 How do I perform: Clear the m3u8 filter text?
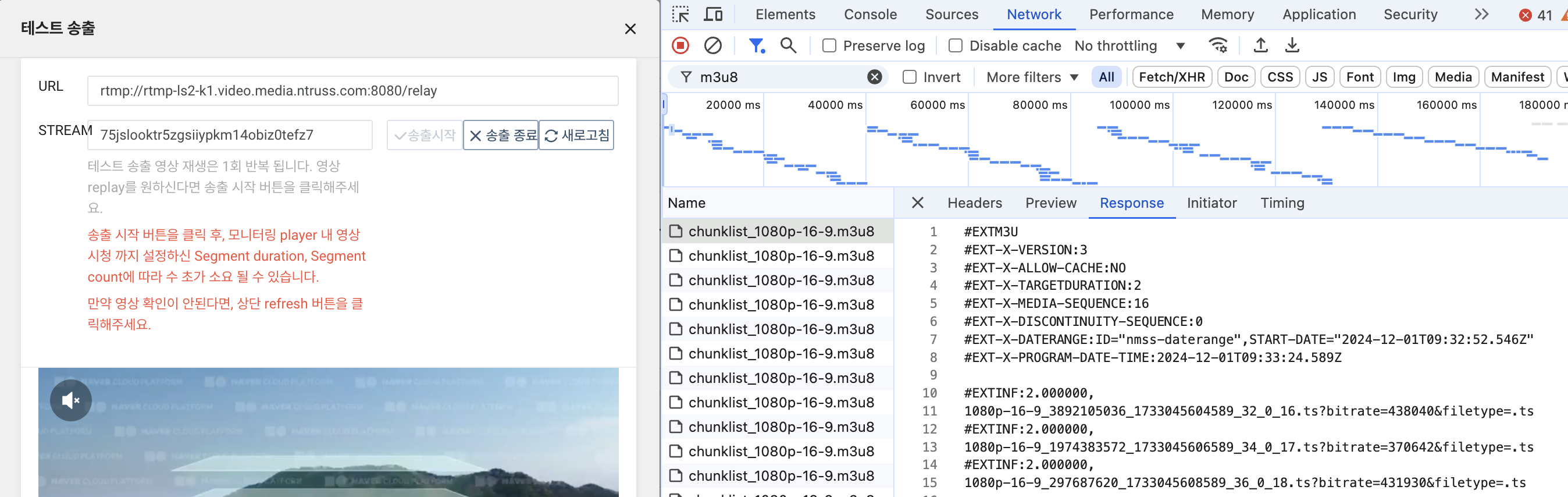[875, 77]
